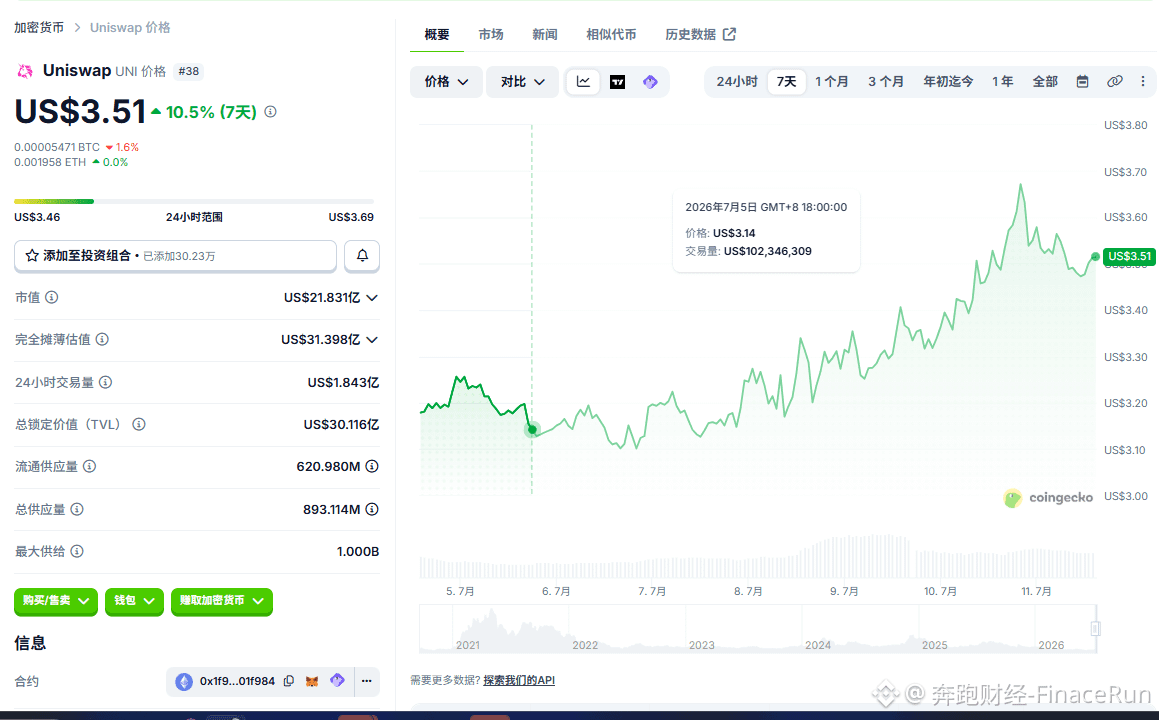The width and height of the screenshot is (1159, 720).
Task: Open the 钱包 dropdown button
Action: (134, 601)
